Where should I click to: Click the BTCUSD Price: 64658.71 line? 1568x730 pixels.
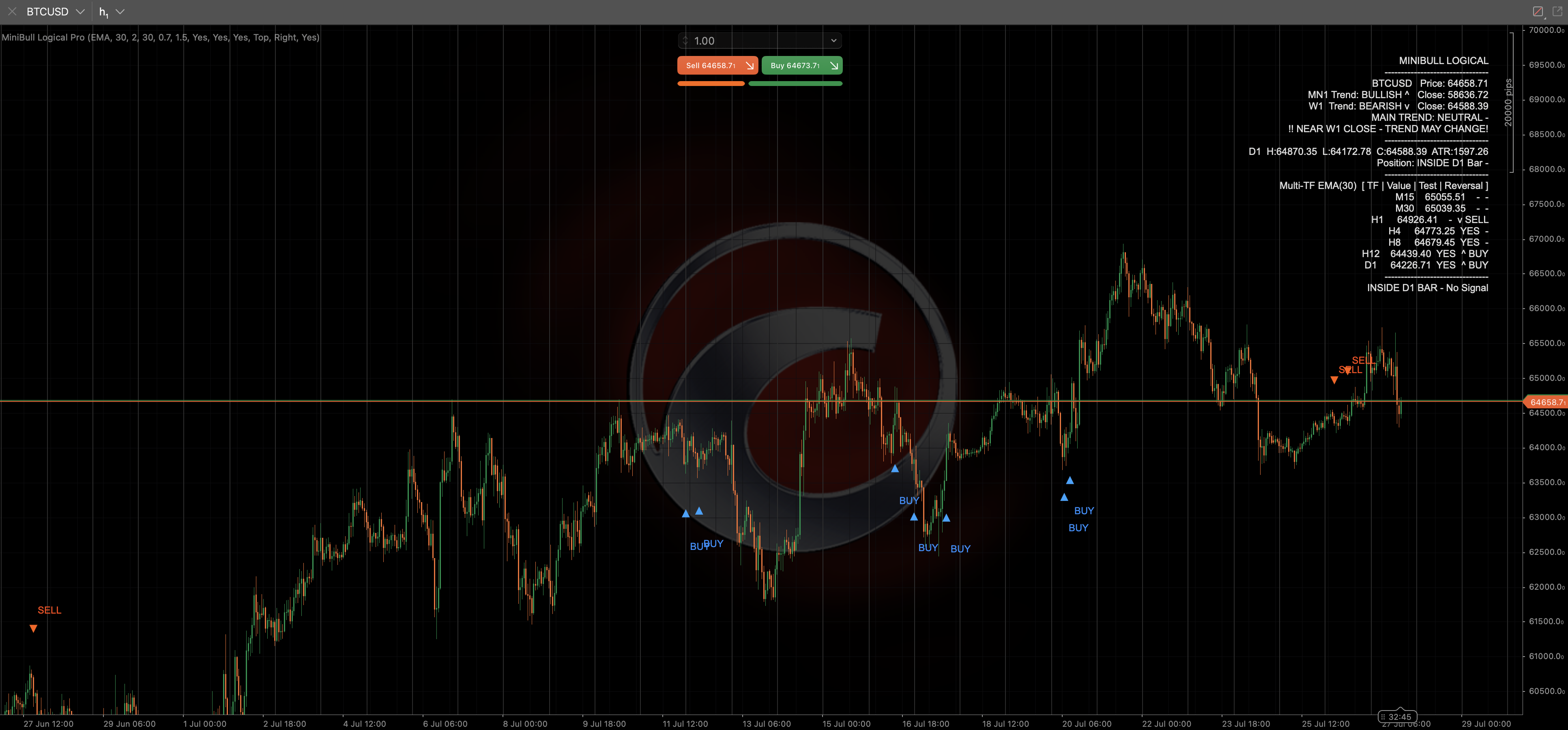1429,84
